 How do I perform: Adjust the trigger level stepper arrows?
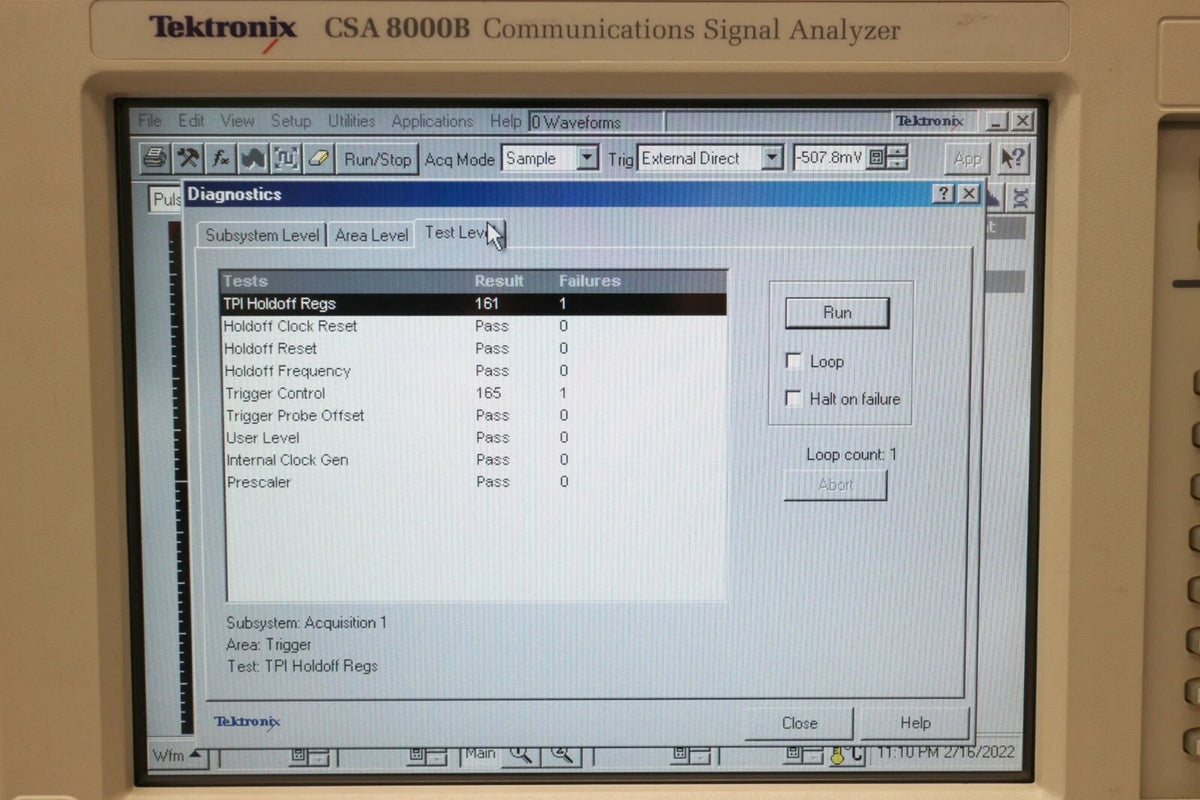point(897,158)
